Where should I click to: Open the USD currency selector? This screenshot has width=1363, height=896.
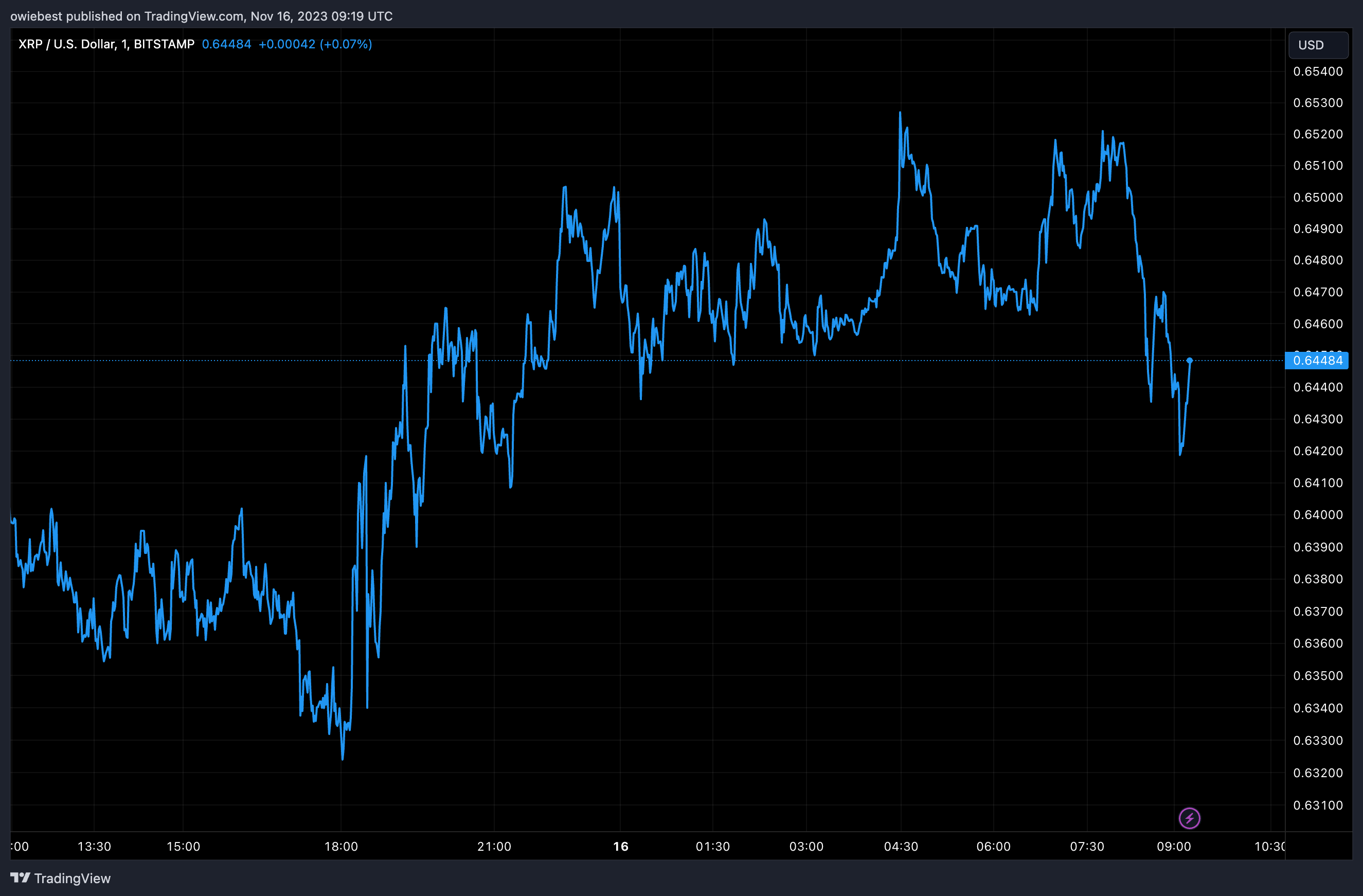1318,45
